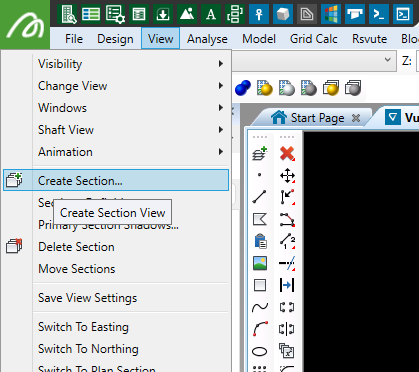Viewport: 419px width, 372px height.
Task: Select the extend-between-bars arrow tool
Action: 287,285
